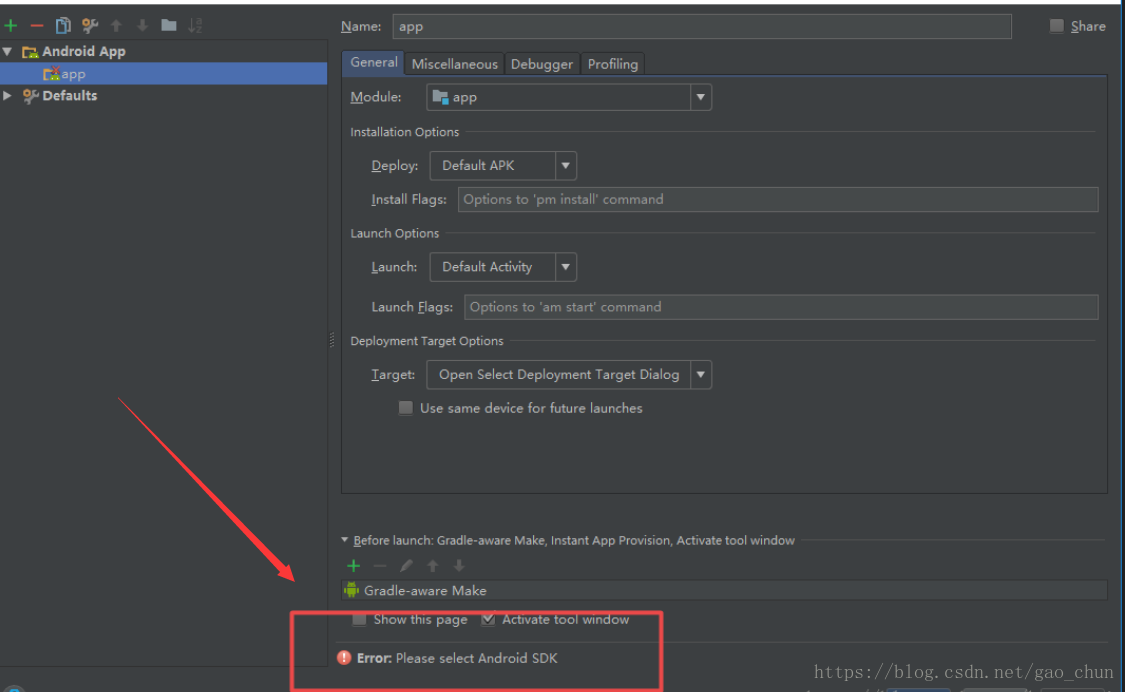Click the Name input field
Screen dimensions: 1125x692
click(x=702, y=27)
